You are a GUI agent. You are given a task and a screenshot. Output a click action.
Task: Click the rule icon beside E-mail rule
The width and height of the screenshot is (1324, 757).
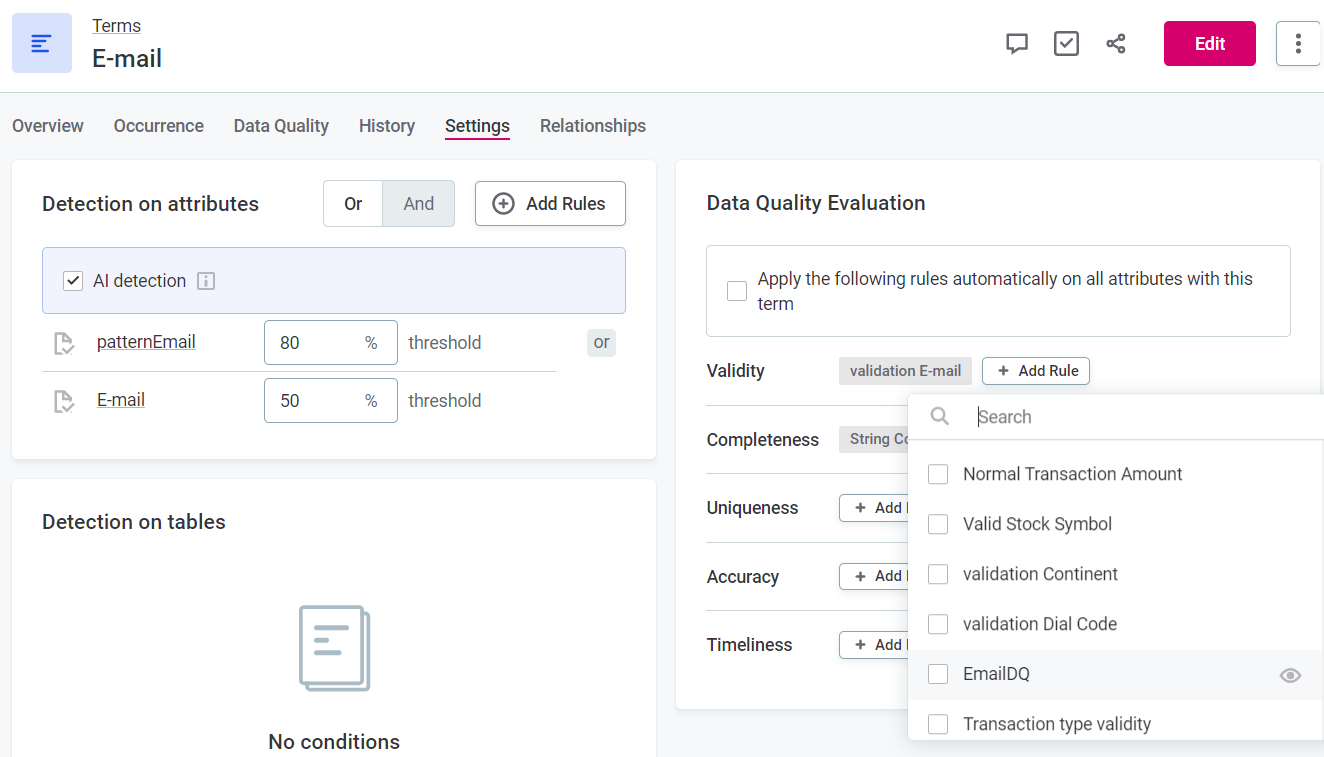pyautogui.click(x=64, y=401)
